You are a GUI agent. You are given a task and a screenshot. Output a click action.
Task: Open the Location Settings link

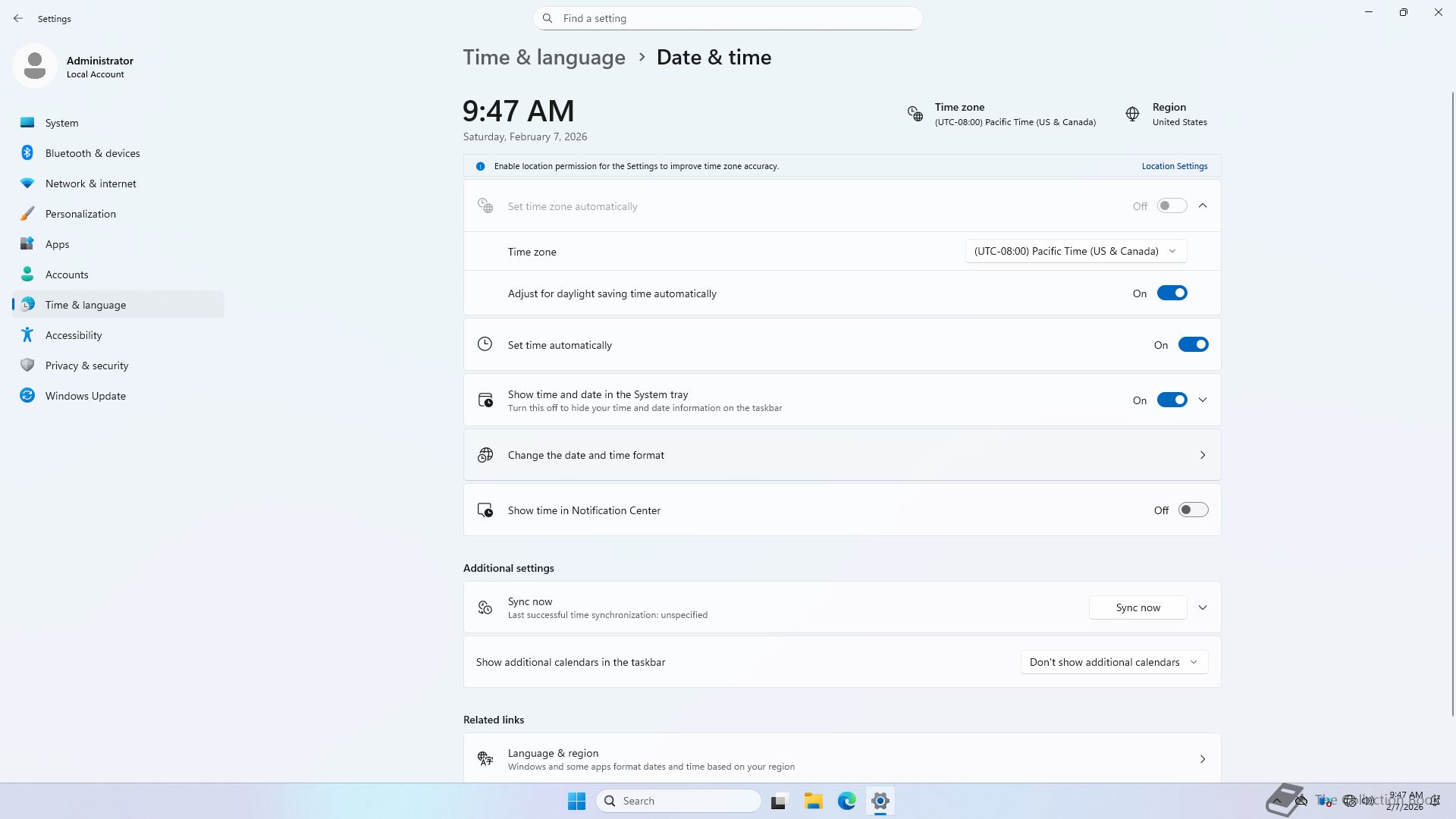tap(1174, 166)
